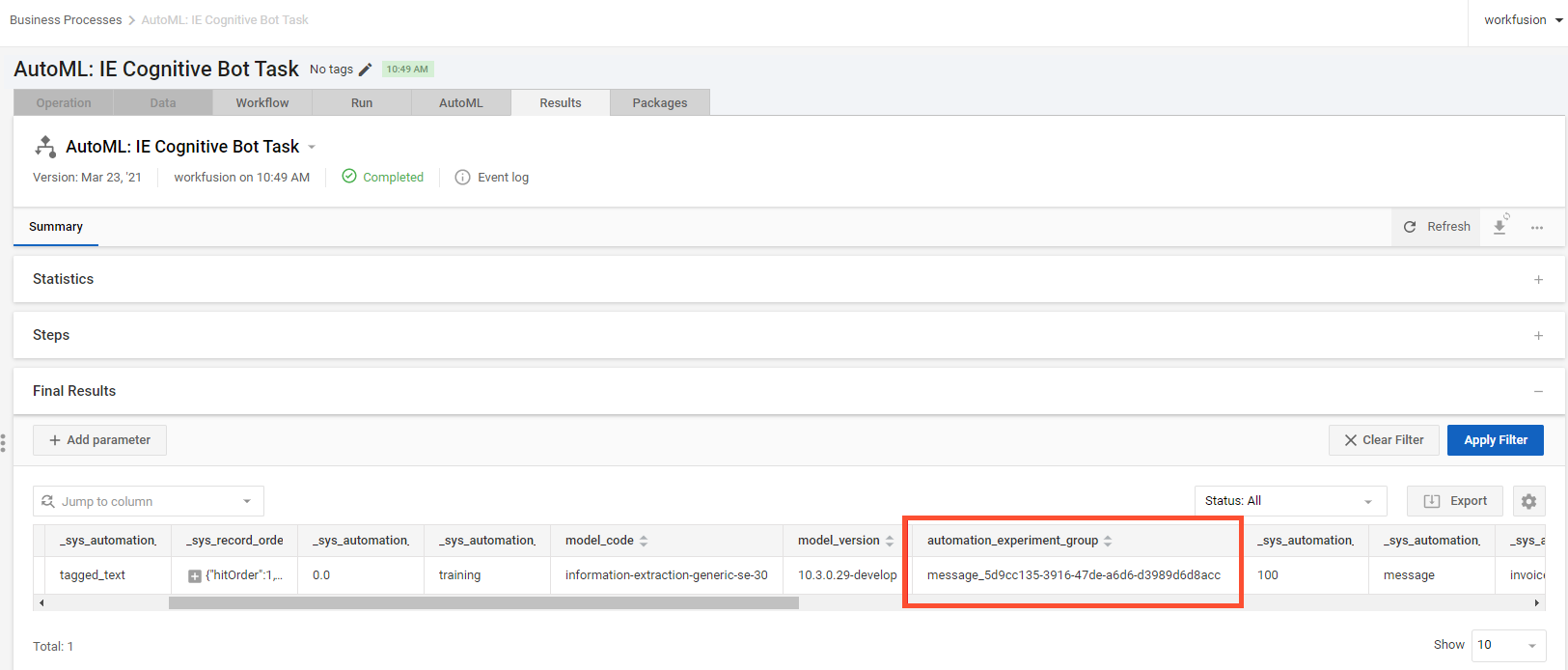This screenshot has height=670, width=1568.
Task: Open the workfusion user menu
Action: (x=1523, y=20)
